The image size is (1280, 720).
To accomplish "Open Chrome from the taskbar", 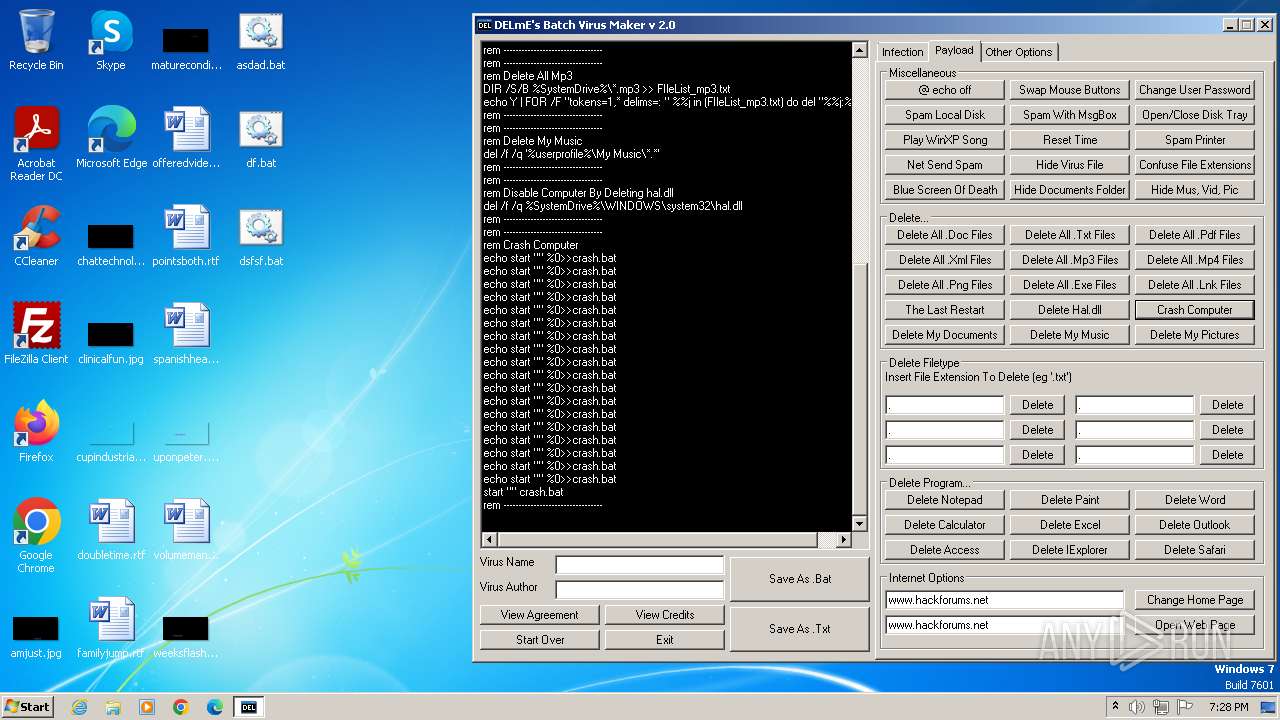I will pyautogui.click(x=181, y=707).
